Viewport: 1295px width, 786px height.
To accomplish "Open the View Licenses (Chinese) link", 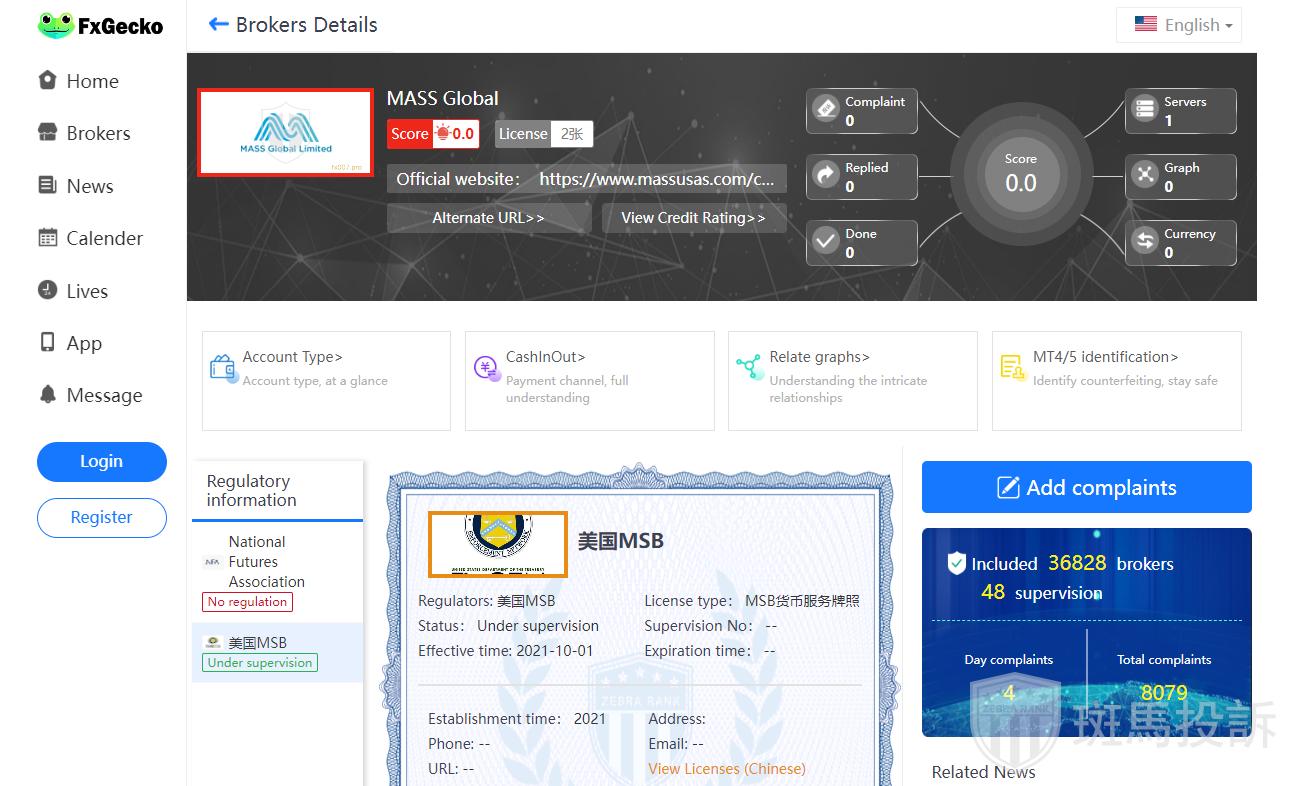I will click(x=726, y=769).
